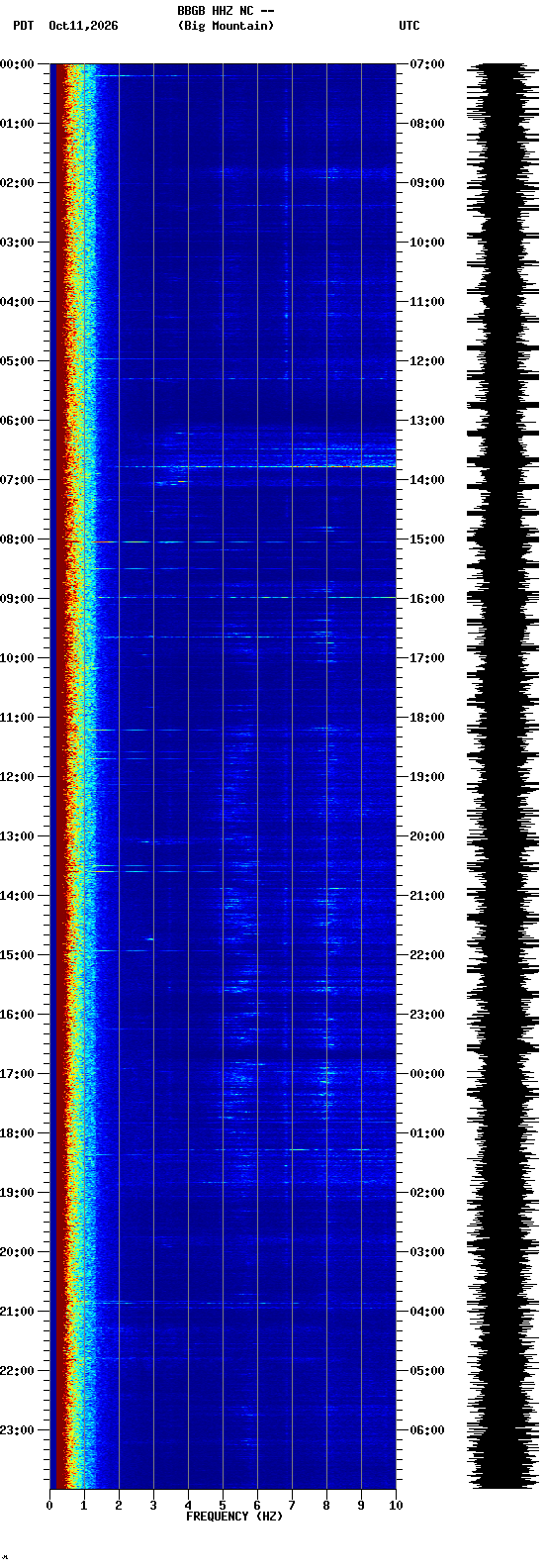The image size is (546, 1568).
Task: Click the 8 Hz frequency tick label
Action: [x=326, y=1506]
